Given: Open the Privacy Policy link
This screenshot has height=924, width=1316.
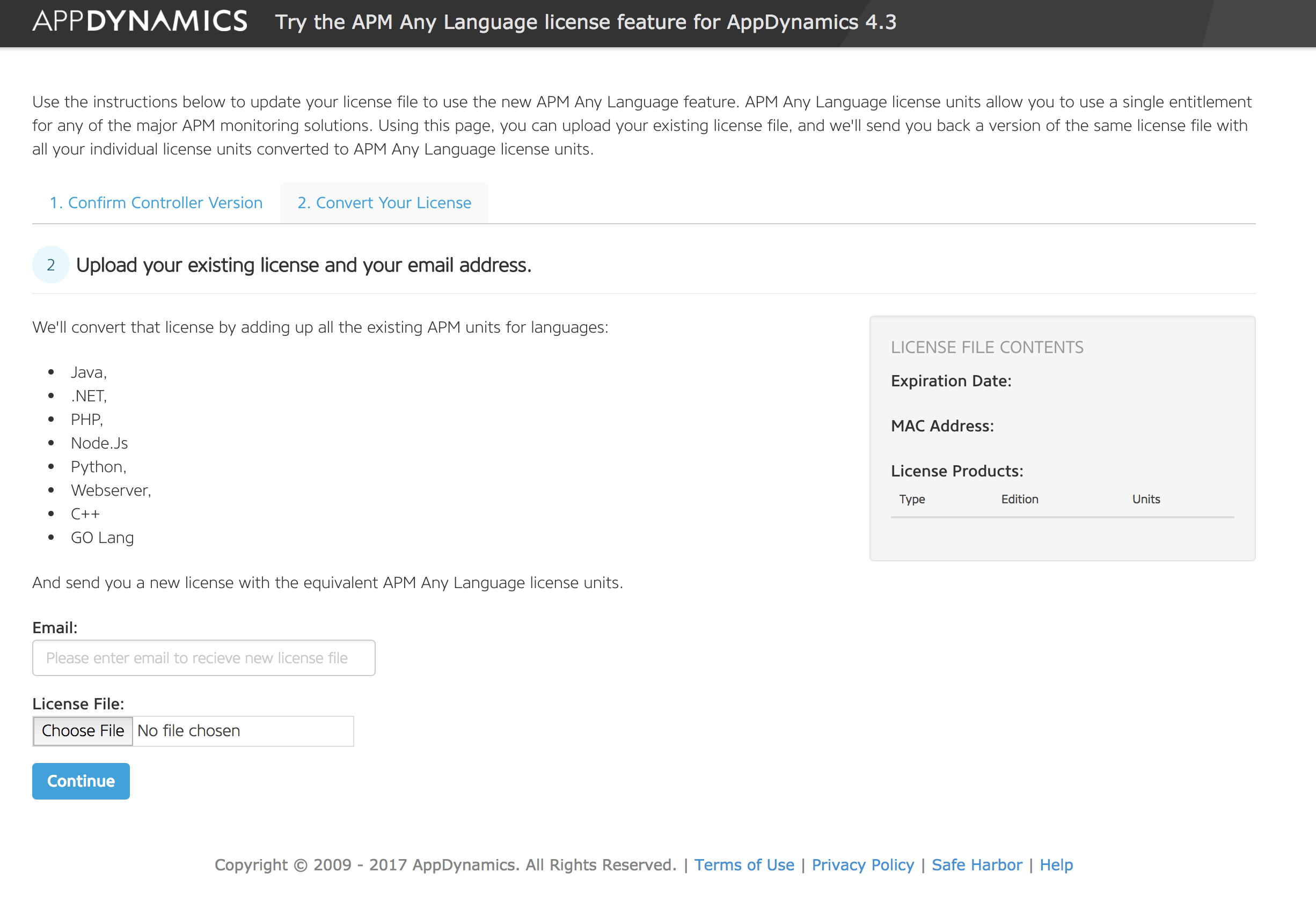Looking at the screenshot, I should point(862,864).
